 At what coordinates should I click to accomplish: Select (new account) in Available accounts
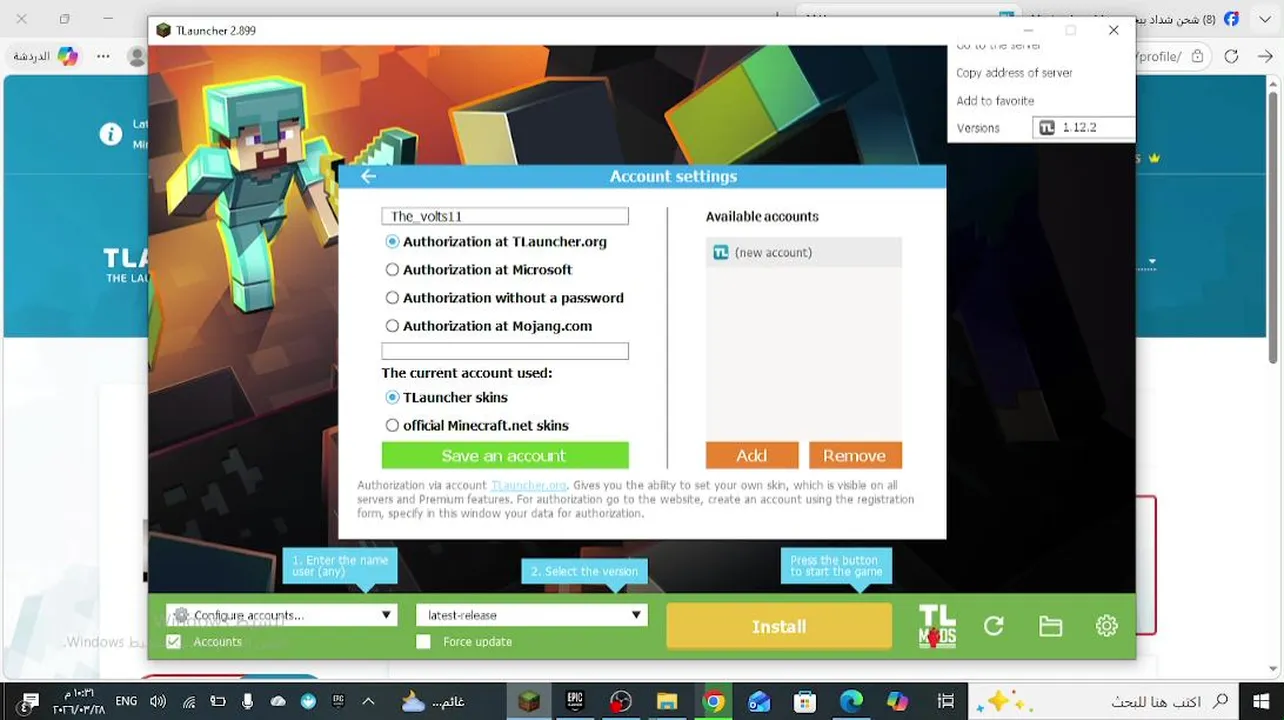(804, 253)
